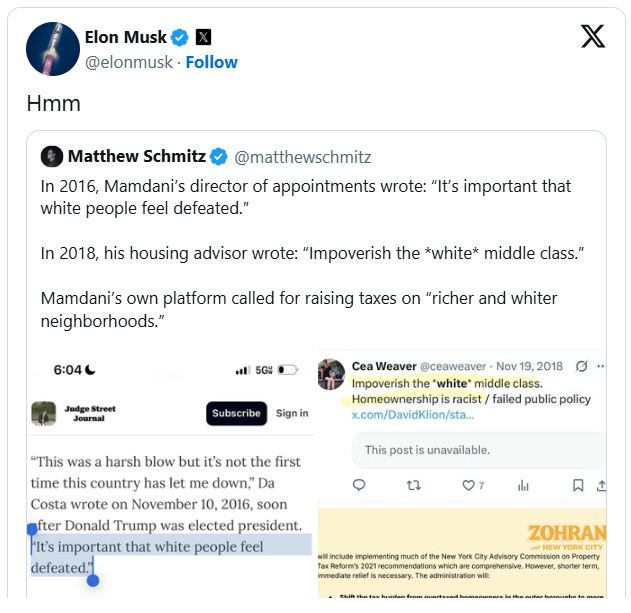Open view analytics icon on Cea Weaver's post
Viewport: 631px width, 613px height.
pos(523,485)
